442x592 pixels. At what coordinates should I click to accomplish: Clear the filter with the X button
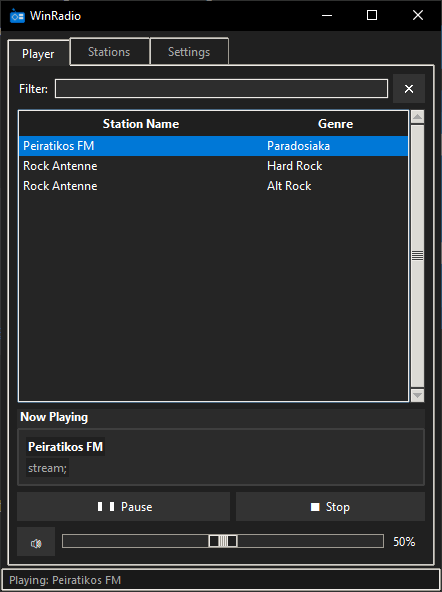point(409,89)
